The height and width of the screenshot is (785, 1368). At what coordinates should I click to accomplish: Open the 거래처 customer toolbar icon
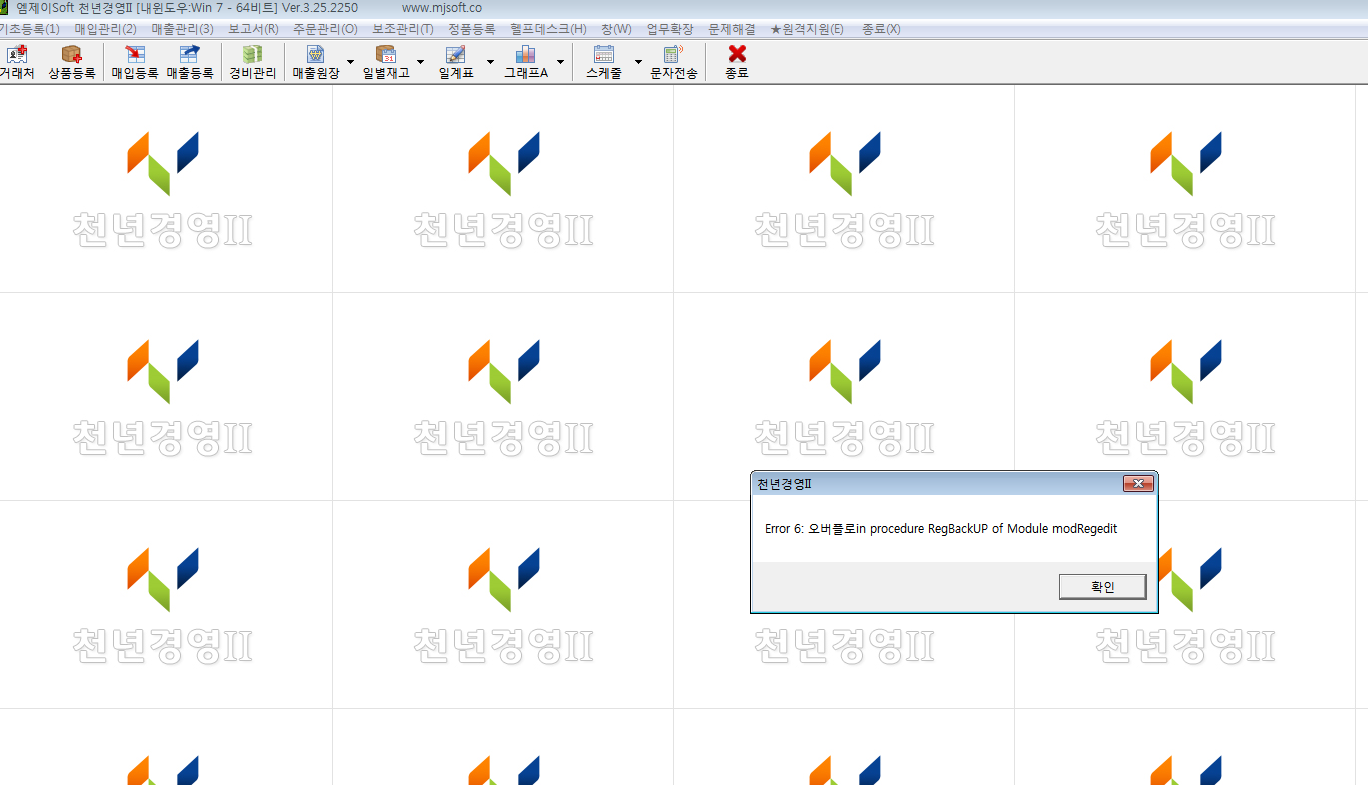point(16,62)
